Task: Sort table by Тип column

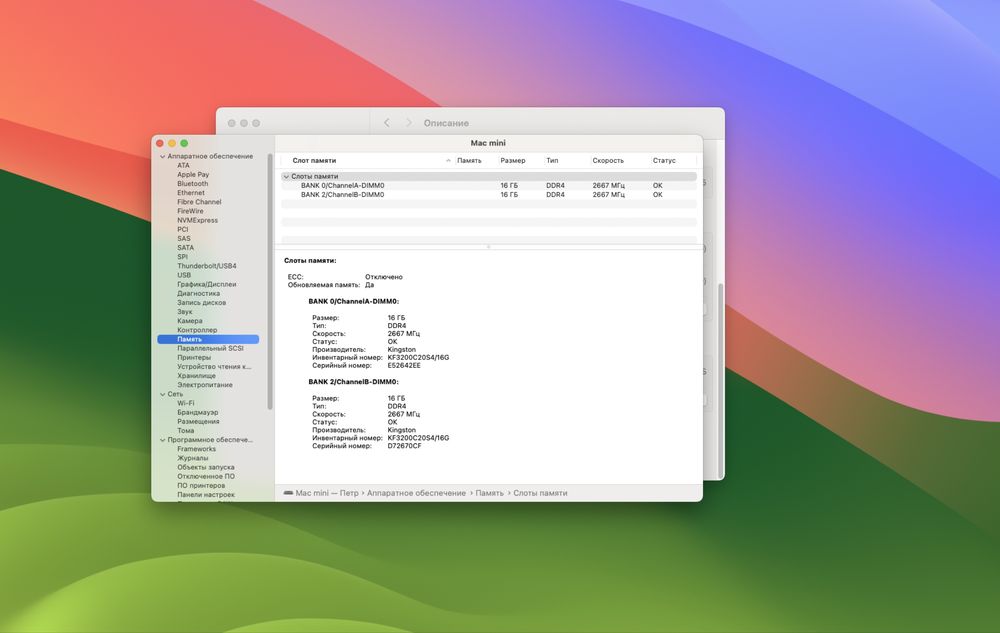Action: click(552, 161)
